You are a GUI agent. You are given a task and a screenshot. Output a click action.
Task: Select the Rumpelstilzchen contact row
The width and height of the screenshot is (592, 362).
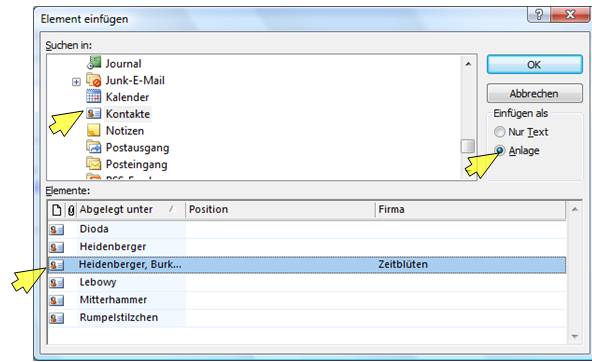coord(307,318)
